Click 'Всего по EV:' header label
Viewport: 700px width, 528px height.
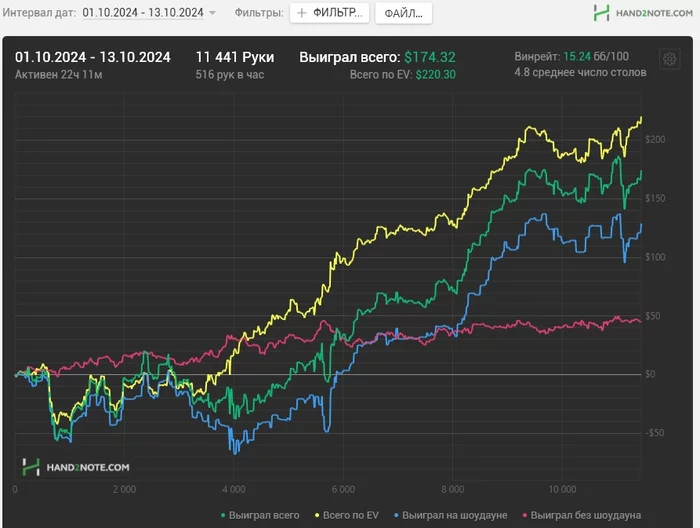381,75
